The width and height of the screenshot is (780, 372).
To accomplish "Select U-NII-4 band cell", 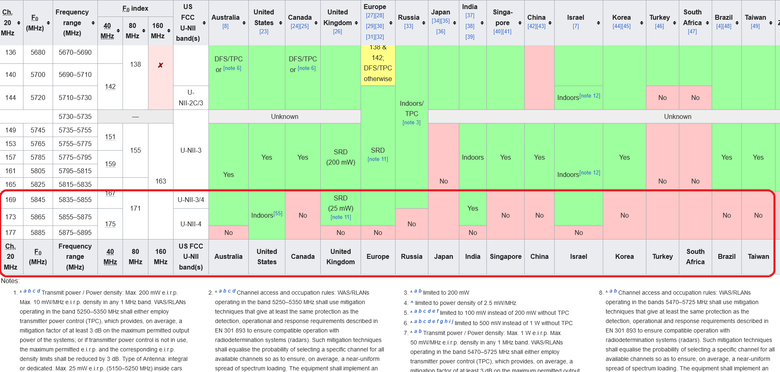I will [x=191, y=224].
